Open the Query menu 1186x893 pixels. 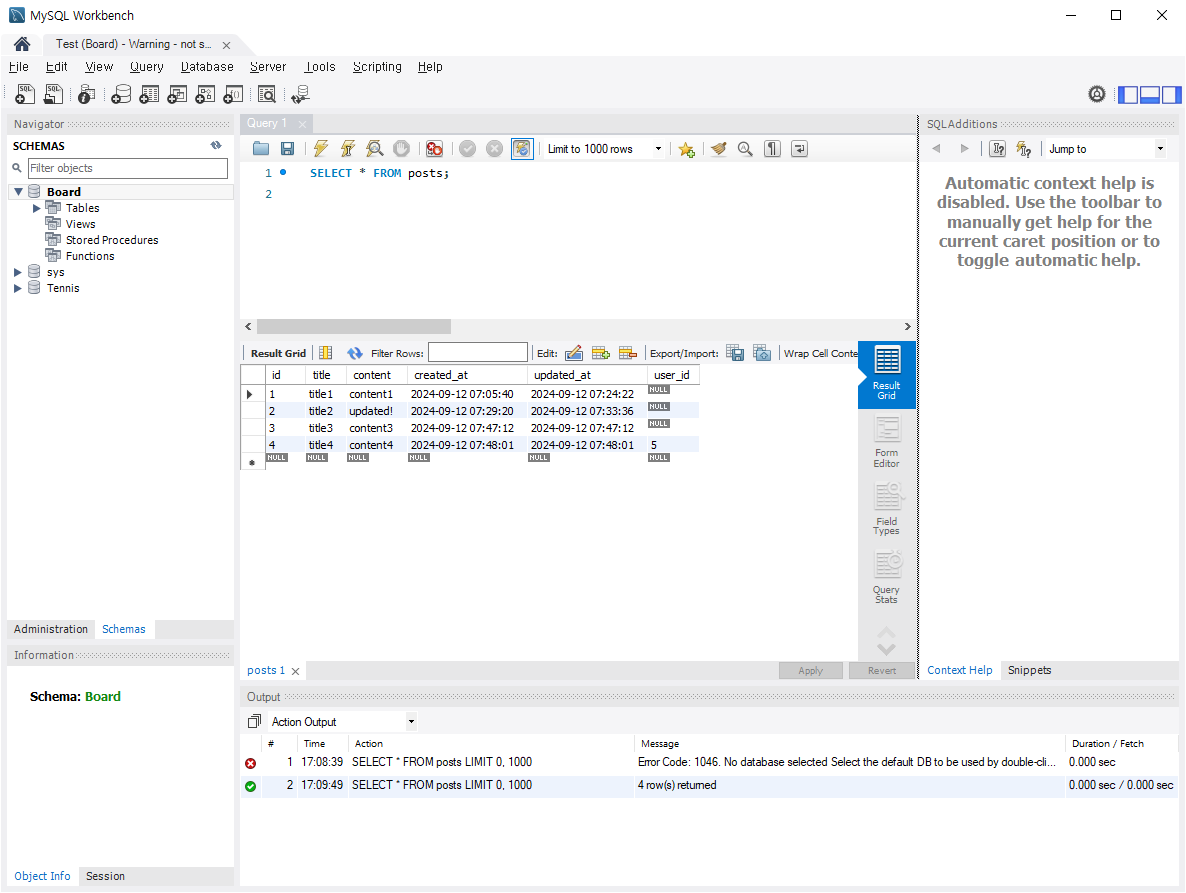147,67
